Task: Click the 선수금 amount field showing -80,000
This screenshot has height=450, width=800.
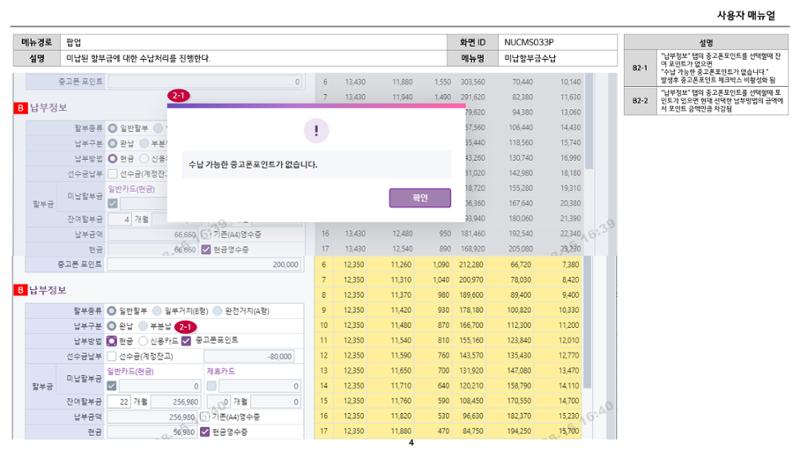Action: tap(249, 356)
